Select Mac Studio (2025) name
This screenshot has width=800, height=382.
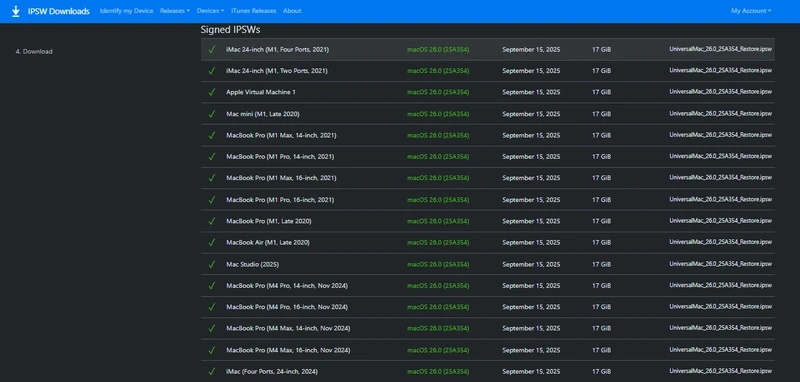(253, 264)
